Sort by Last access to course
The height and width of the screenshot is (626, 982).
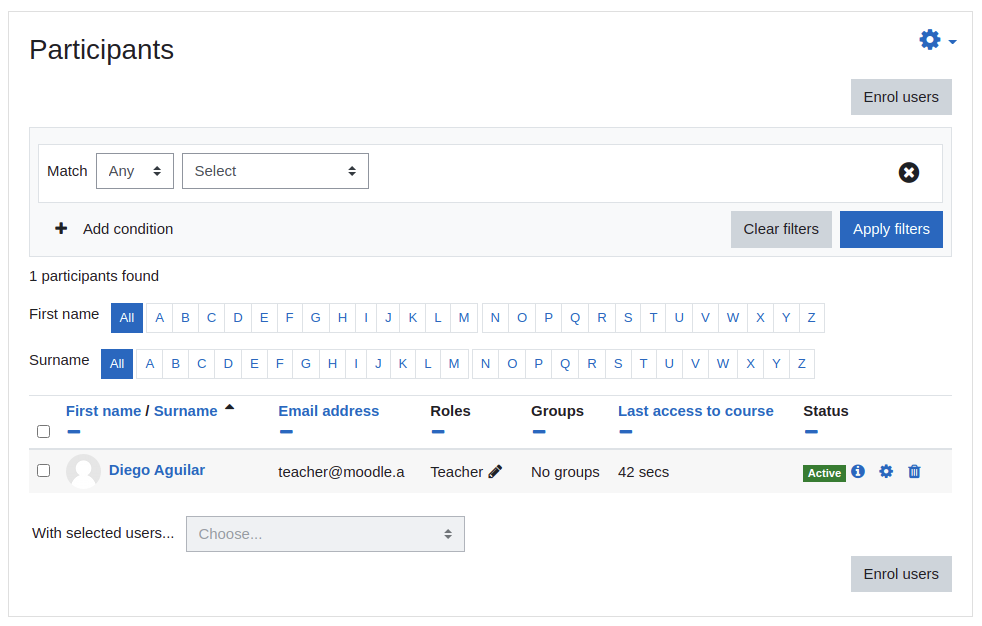click(x=695, y=411)
